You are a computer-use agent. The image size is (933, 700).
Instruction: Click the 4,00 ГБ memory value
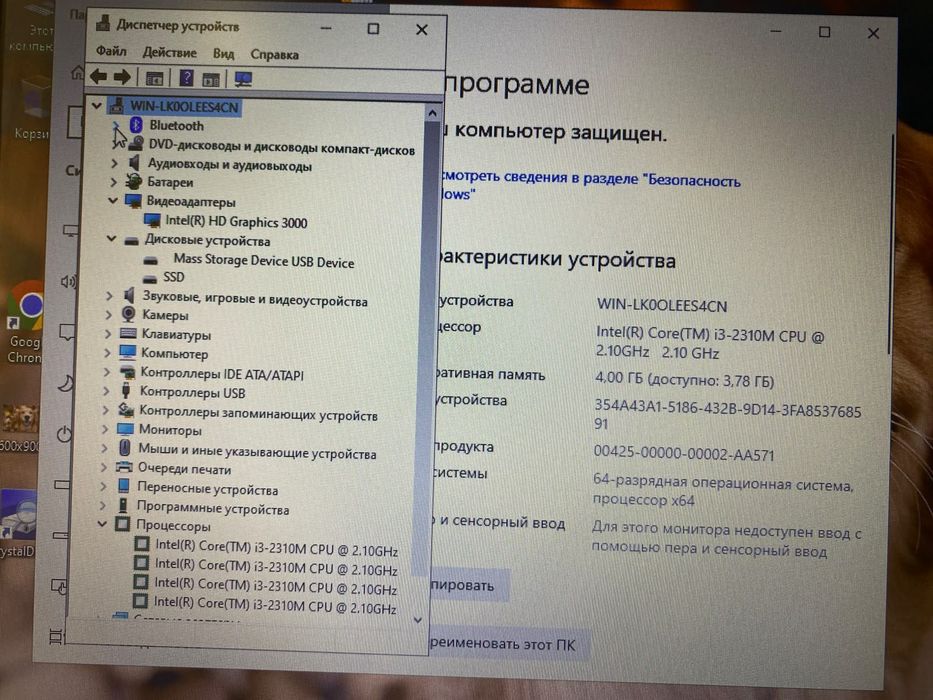click(x=684, y=379)
